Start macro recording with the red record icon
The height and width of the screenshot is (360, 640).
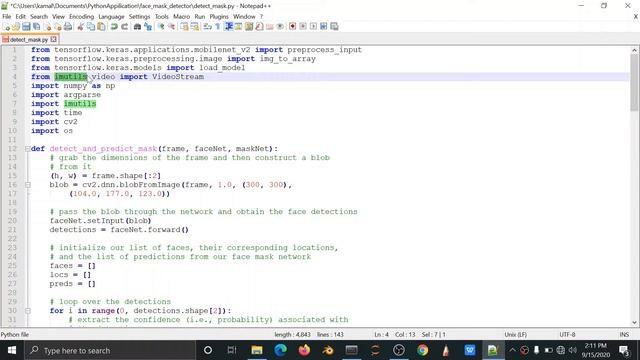pyautogui.click(x=292, y=27)
